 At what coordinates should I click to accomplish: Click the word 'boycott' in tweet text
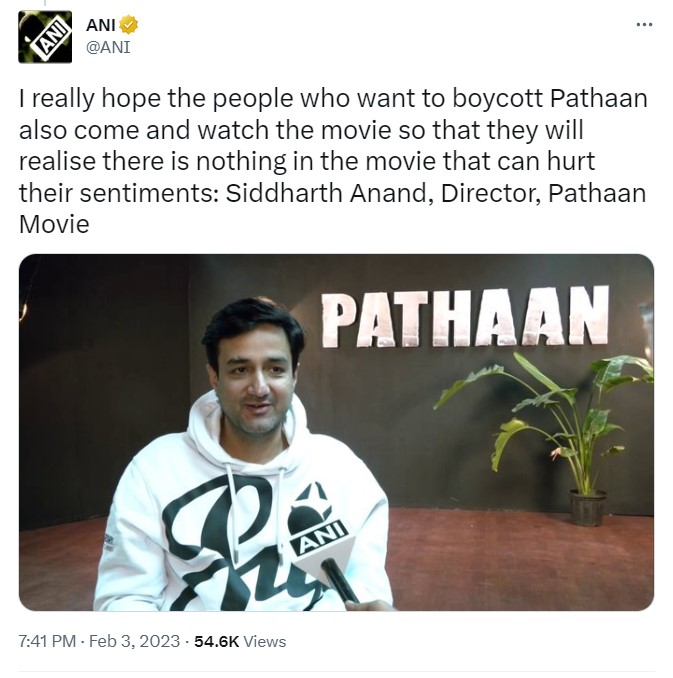498,99
